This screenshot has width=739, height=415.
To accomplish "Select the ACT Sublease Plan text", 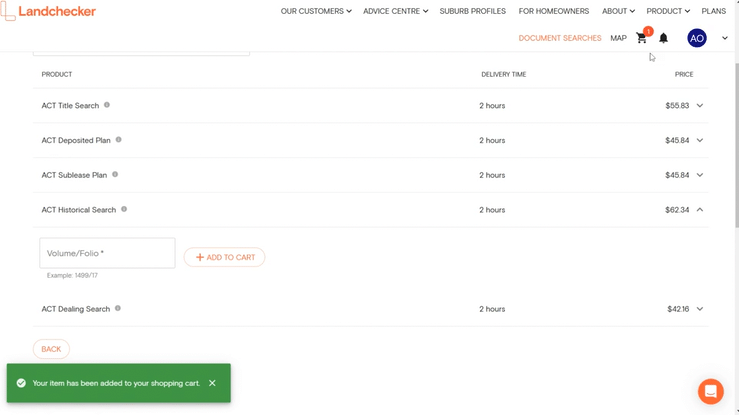I will pos(74,175).
